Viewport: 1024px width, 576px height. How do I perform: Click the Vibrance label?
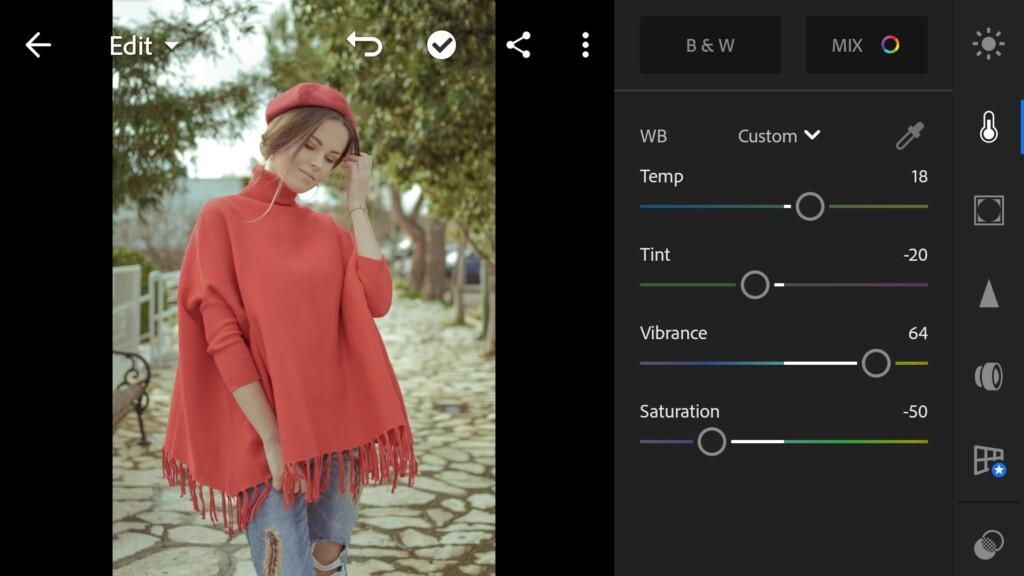(x=673, y=333)
